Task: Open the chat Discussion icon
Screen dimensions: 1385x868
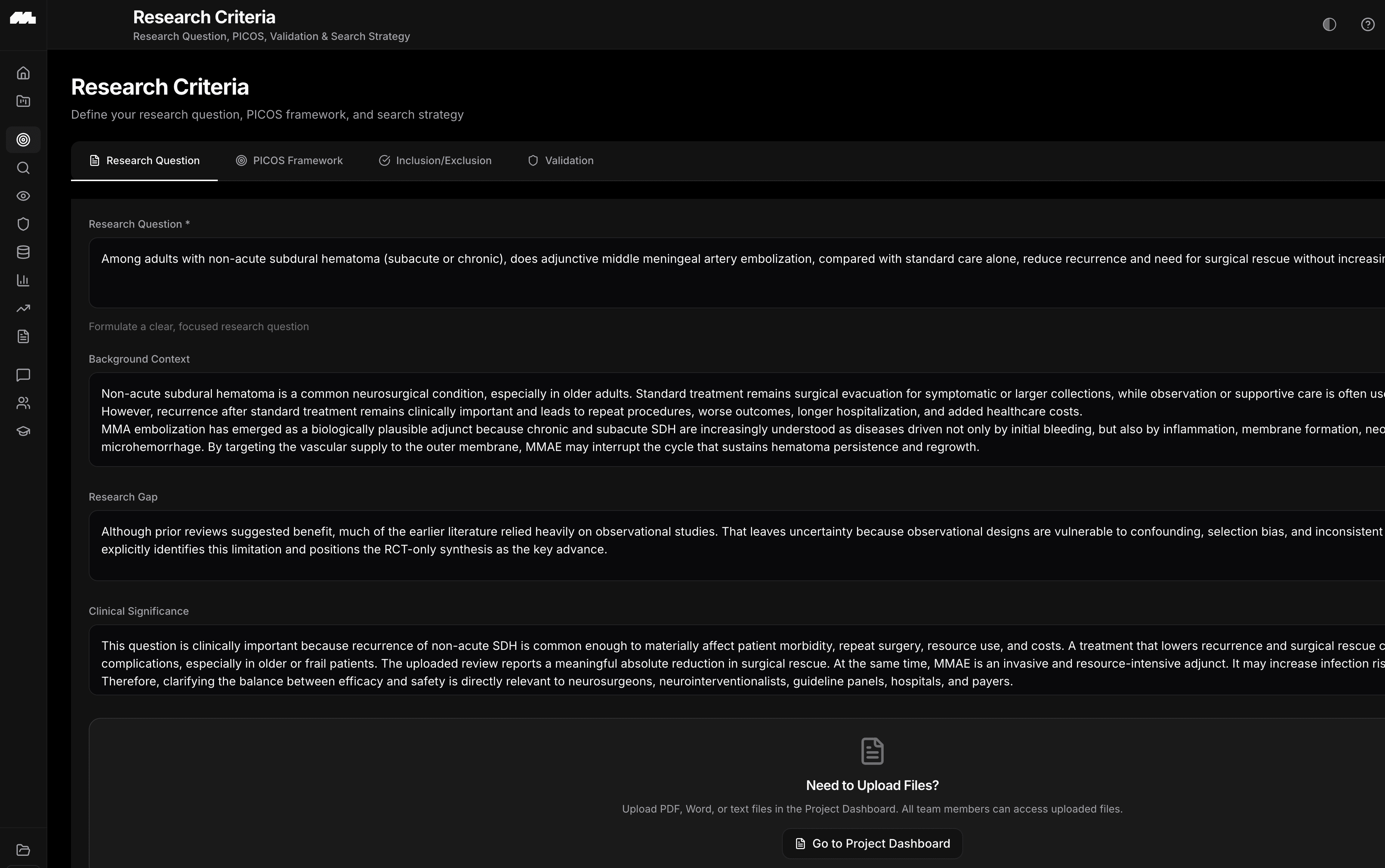Action: tap(23, 376)
